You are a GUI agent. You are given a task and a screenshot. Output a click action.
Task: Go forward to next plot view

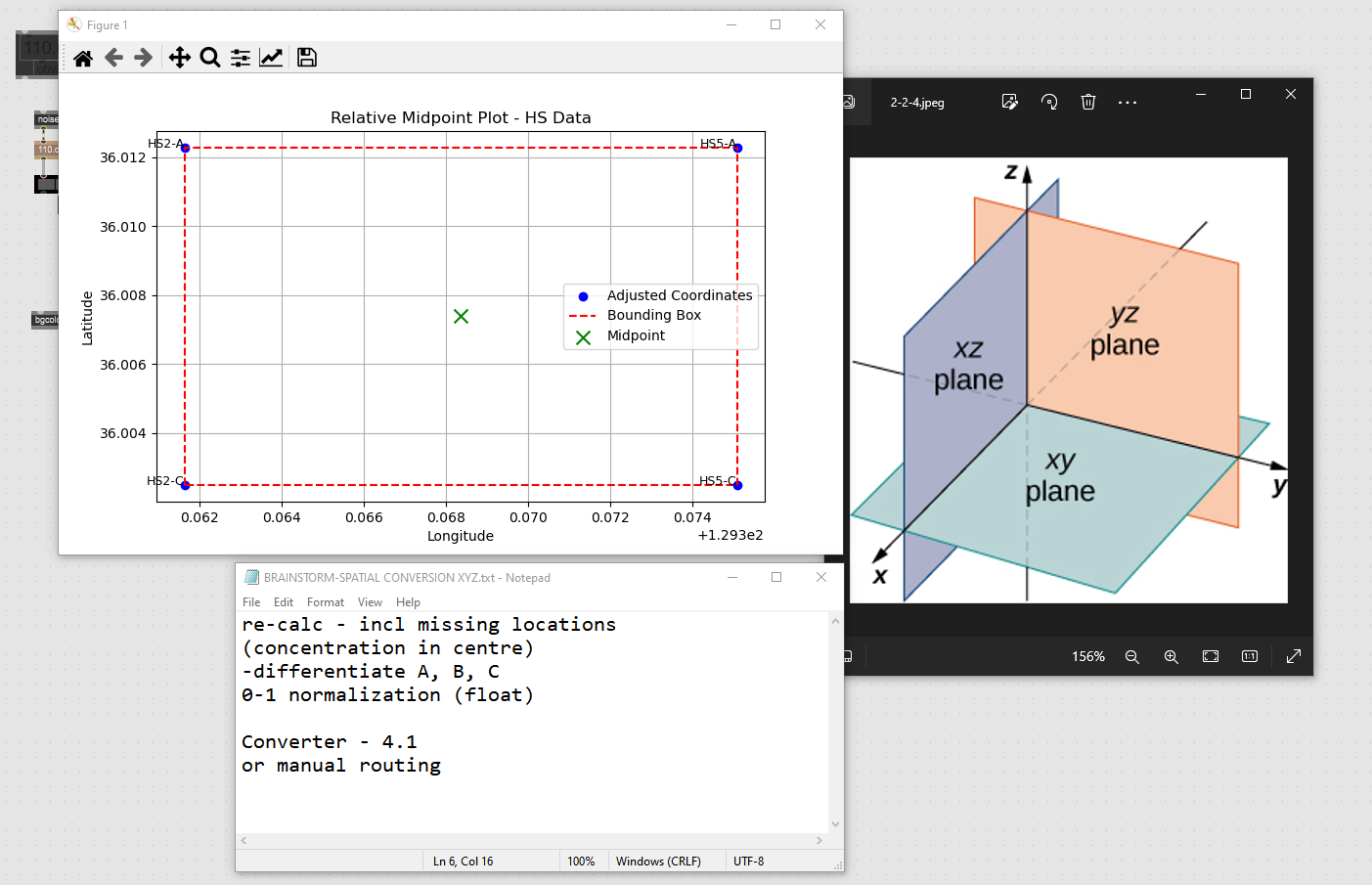click(x=143, y=58)
